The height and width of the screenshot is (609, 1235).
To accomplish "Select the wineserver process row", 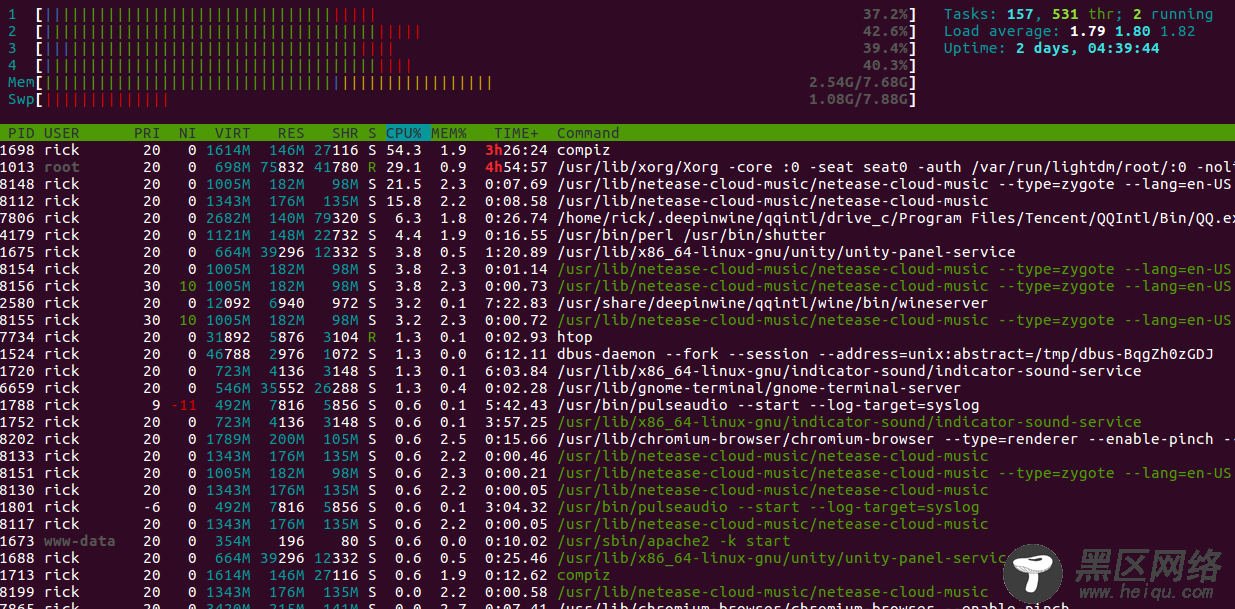I will 617,303.
